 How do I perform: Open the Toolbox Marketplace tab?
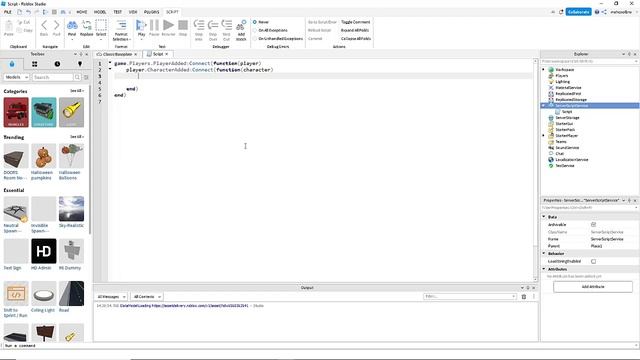[12, 64]
